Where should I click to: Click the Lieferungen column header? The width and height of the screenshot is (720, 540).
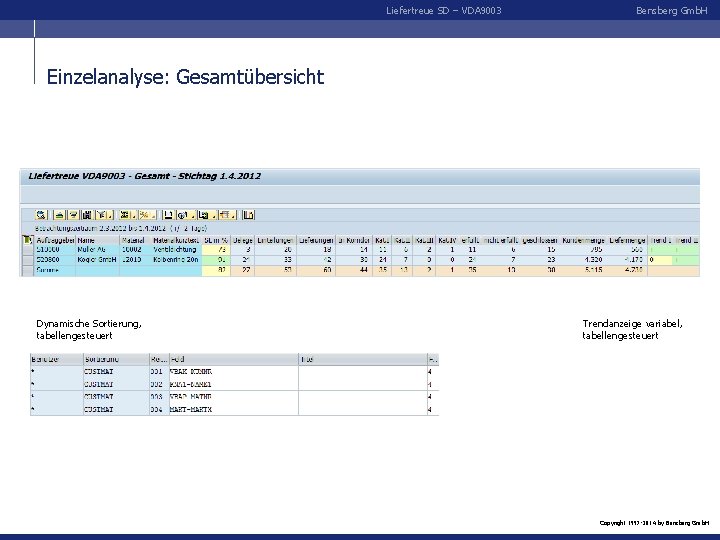(316, 240)
